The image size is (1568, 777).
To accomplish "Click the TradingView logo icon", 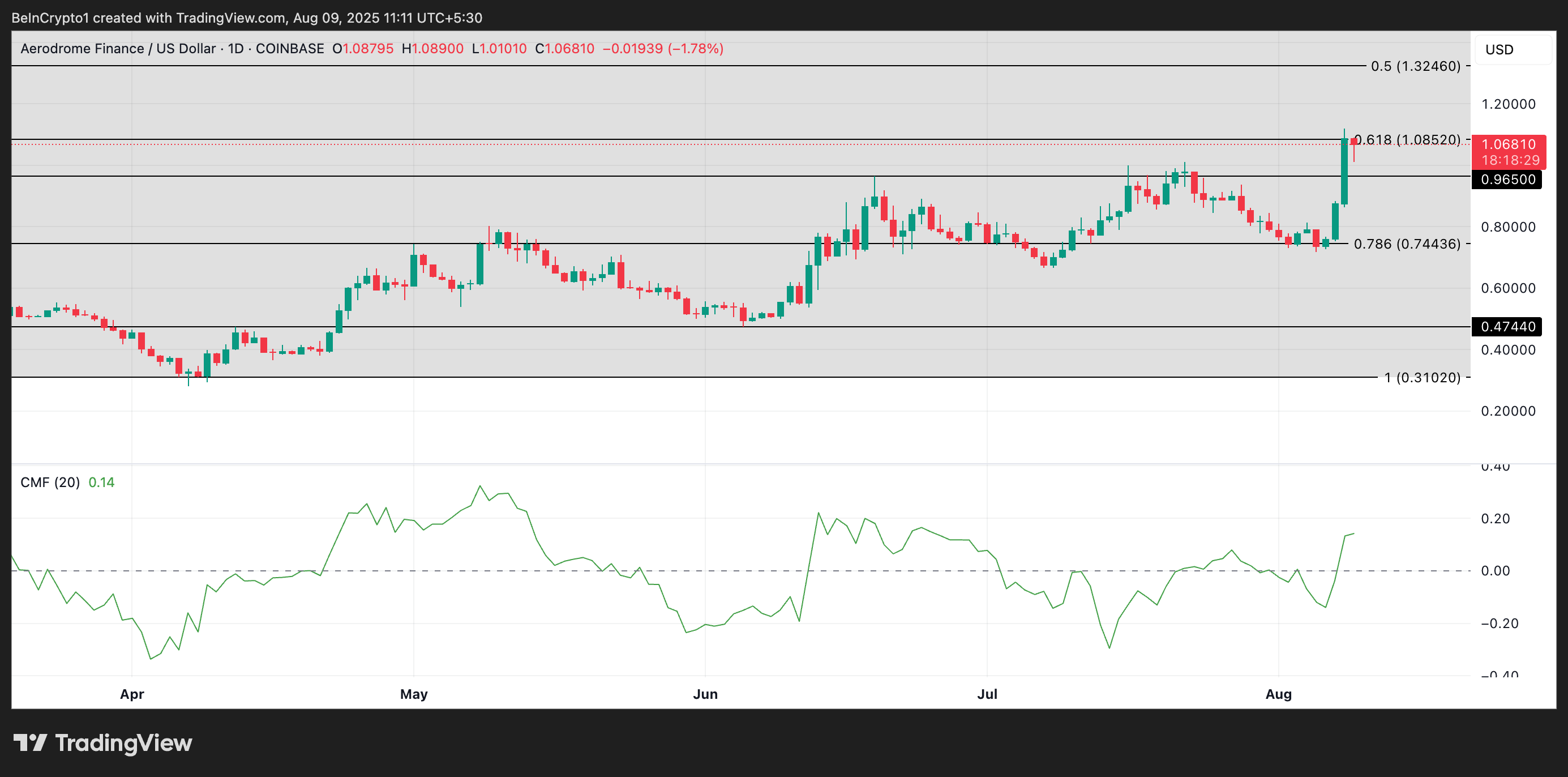I will click(x=30, y=743).
